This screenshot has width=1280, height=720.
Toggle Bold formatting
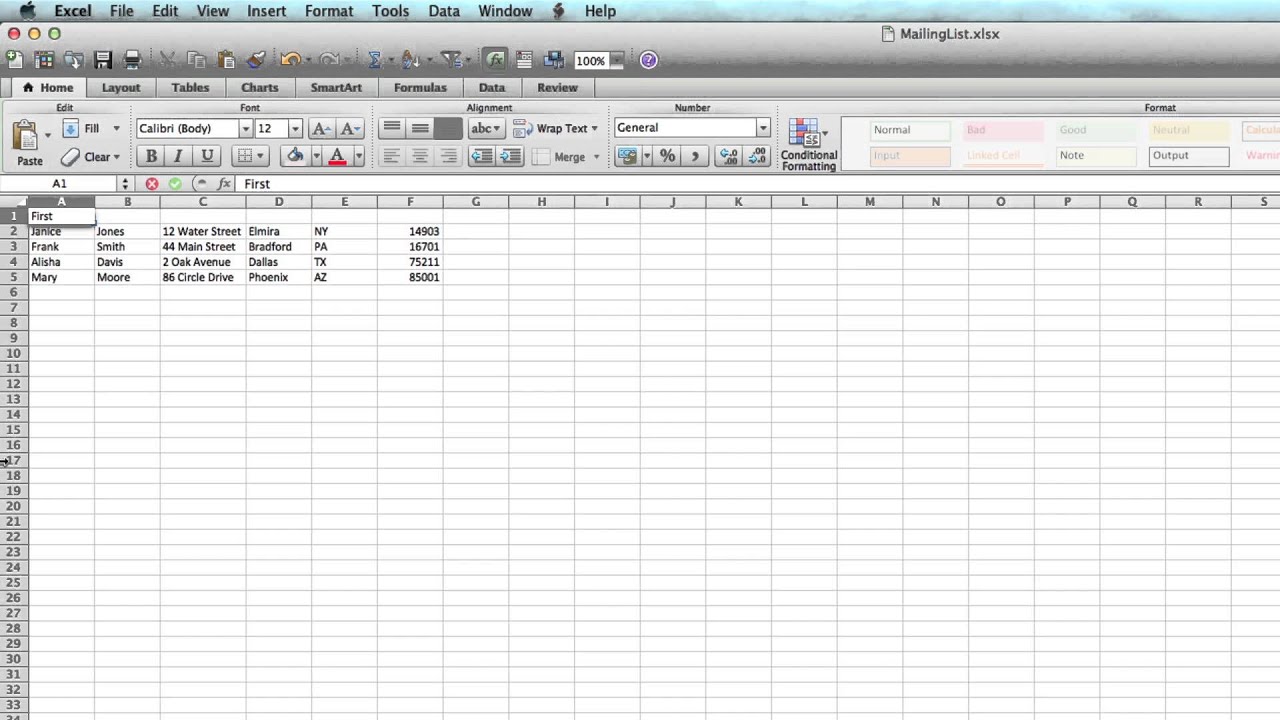151,156
